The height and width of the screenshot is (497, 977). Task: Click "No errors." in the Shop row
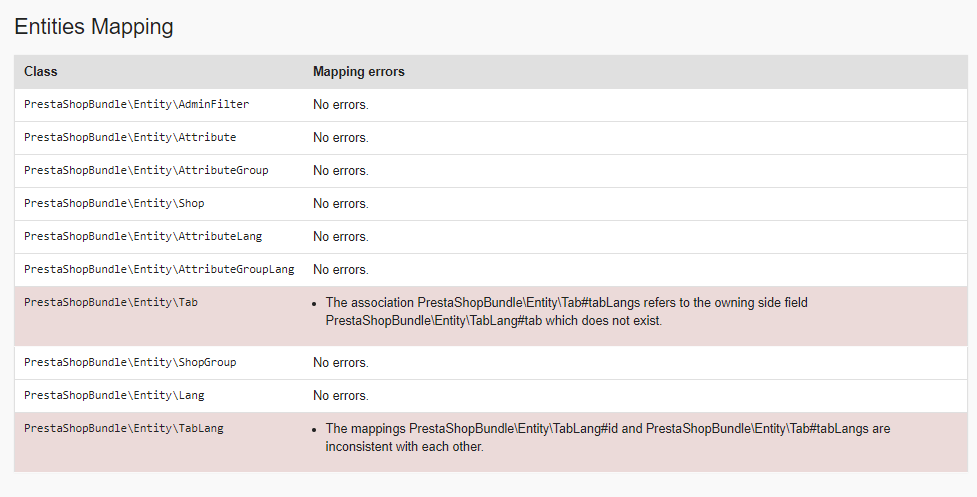340,203
